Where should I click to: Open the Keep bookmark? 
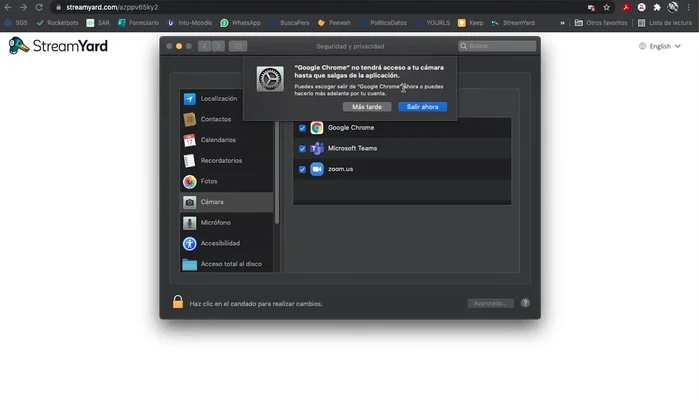(470, 23)
